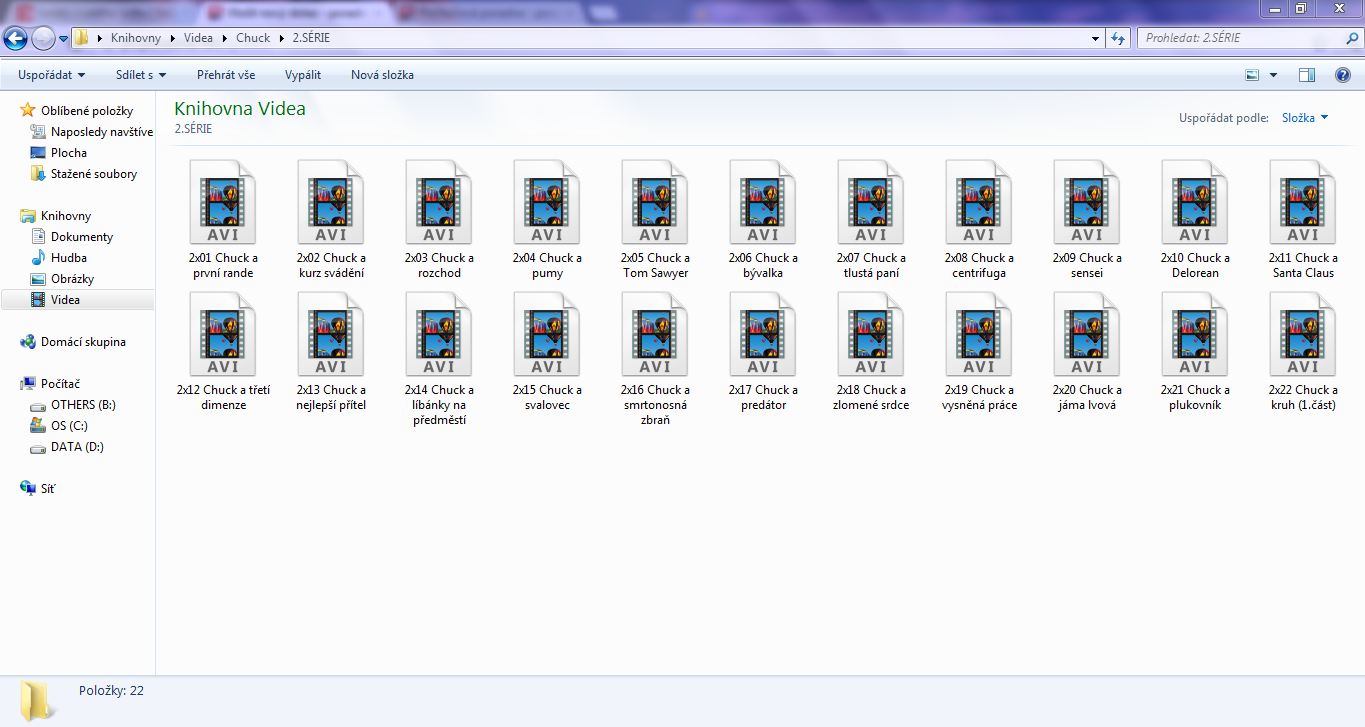Open the Hudba library

pos(59,258)
